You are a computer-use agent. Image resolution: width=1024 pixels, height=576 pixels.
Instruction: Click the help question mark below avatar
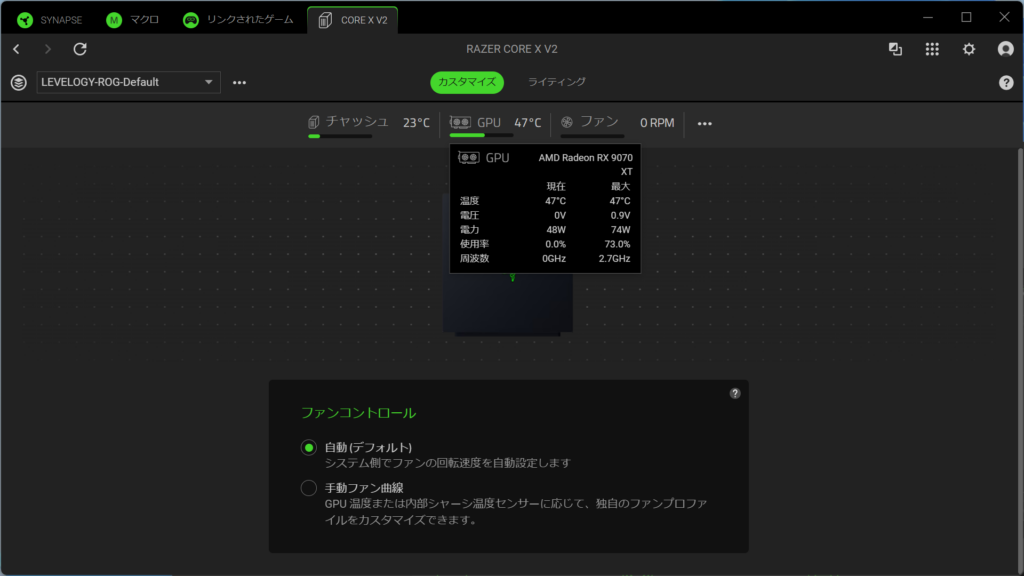pos(1006,82)
